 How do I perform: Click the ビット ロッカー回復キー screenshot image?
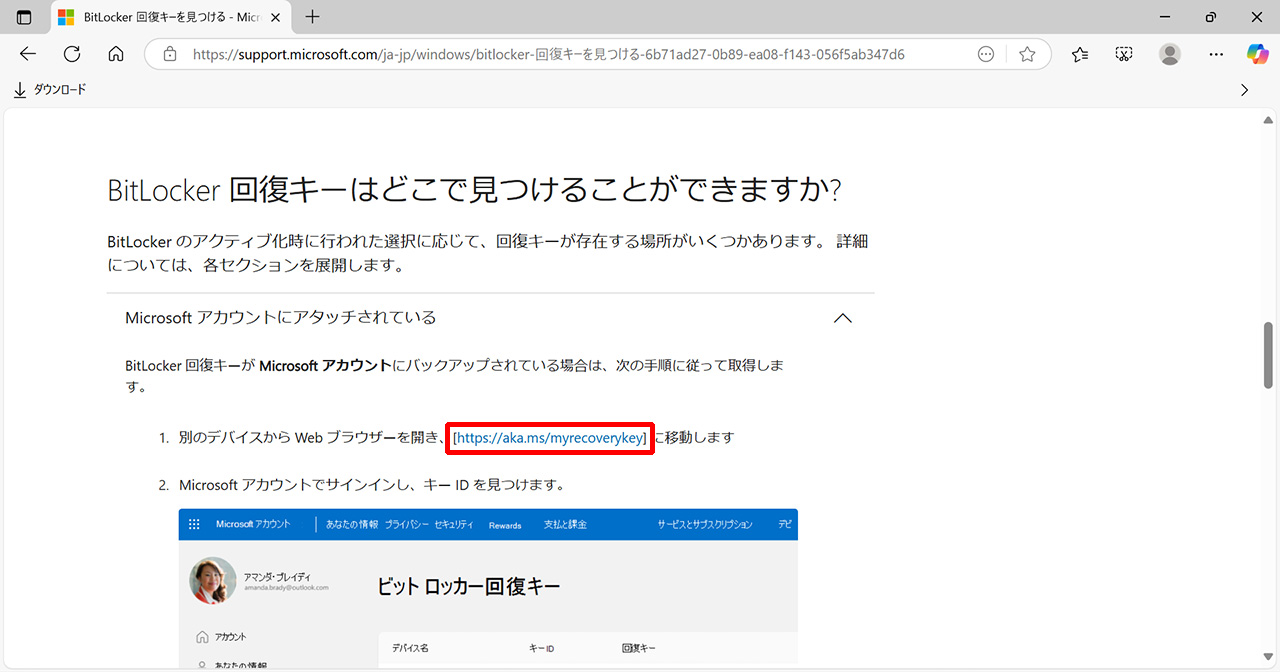click(x=488, y=589)
